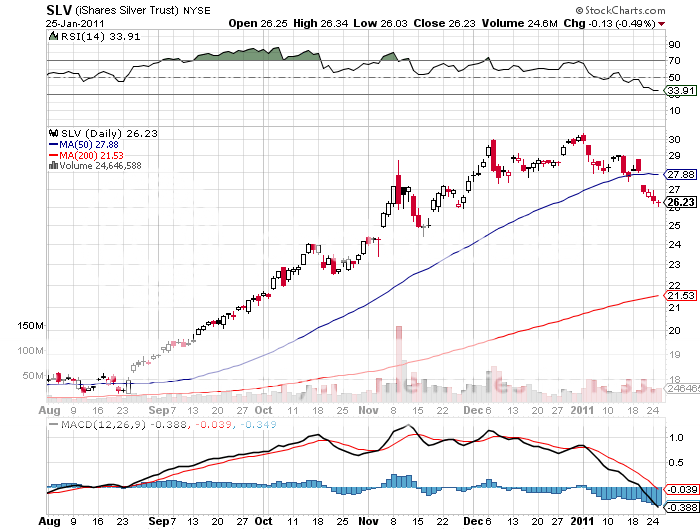Click the red -0.039 MACD signal legend value
The image size is (700, 530).
212,425
